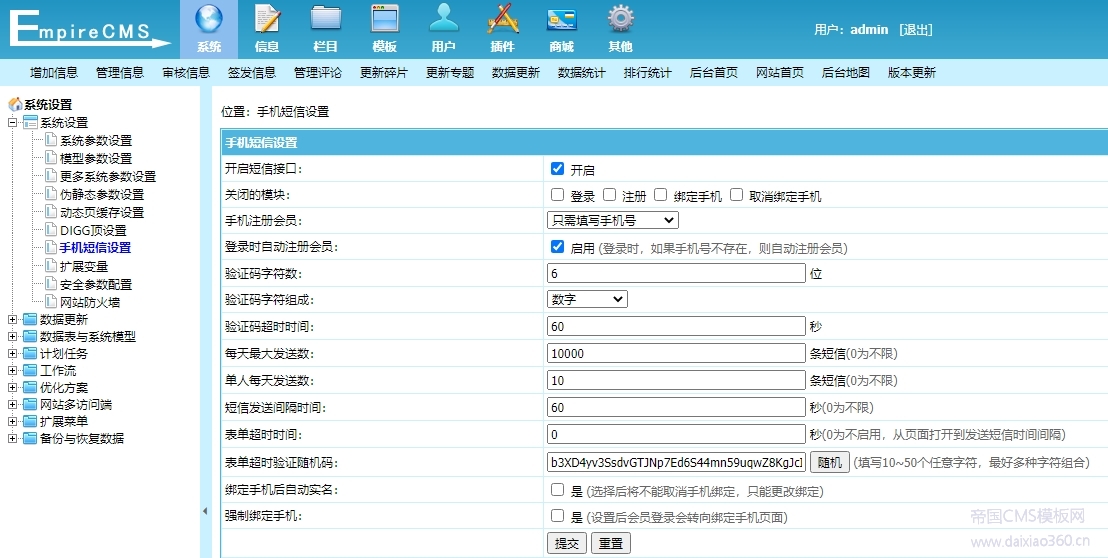Open the 验证码字符组成 dropdown
1108x558 pixels.
click(x=587, y=299)
